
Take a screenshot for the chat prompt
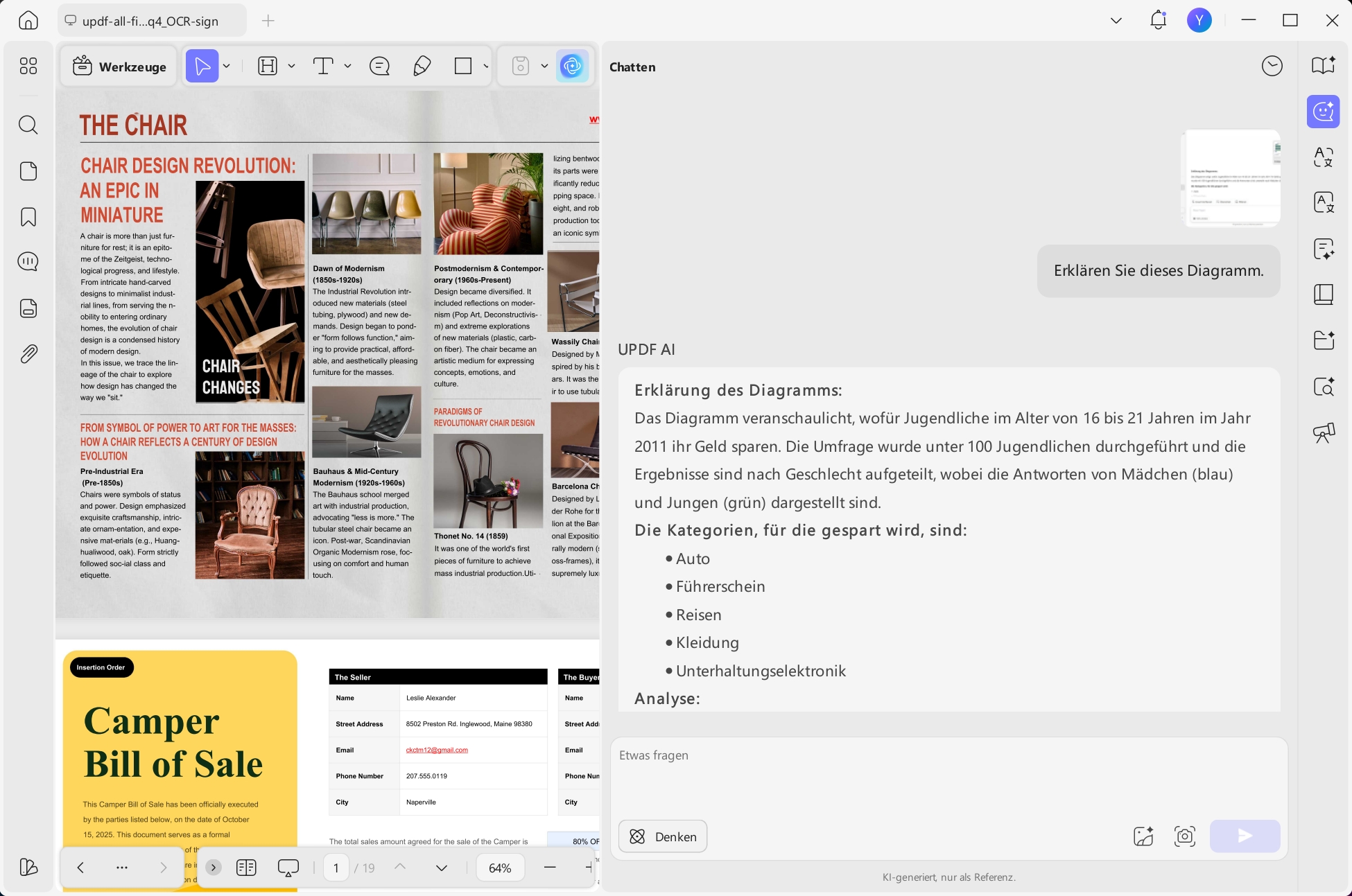[1185, 836]
